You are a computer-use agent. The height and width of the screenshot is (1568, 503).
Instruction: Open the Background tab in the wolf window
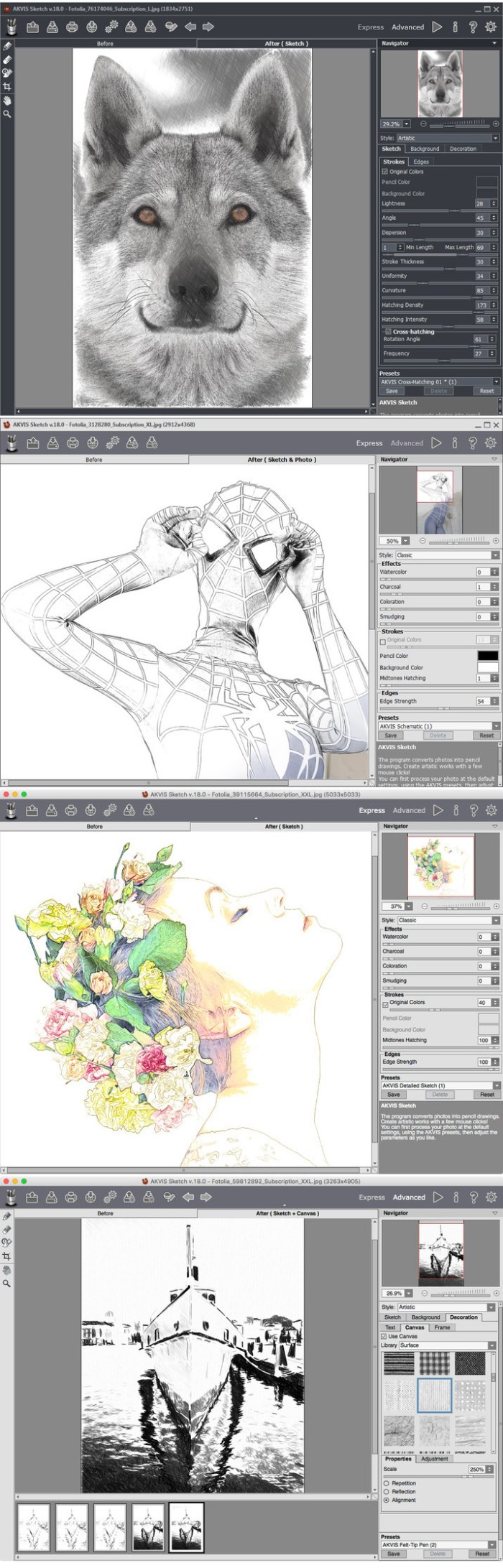coord(425,149)
